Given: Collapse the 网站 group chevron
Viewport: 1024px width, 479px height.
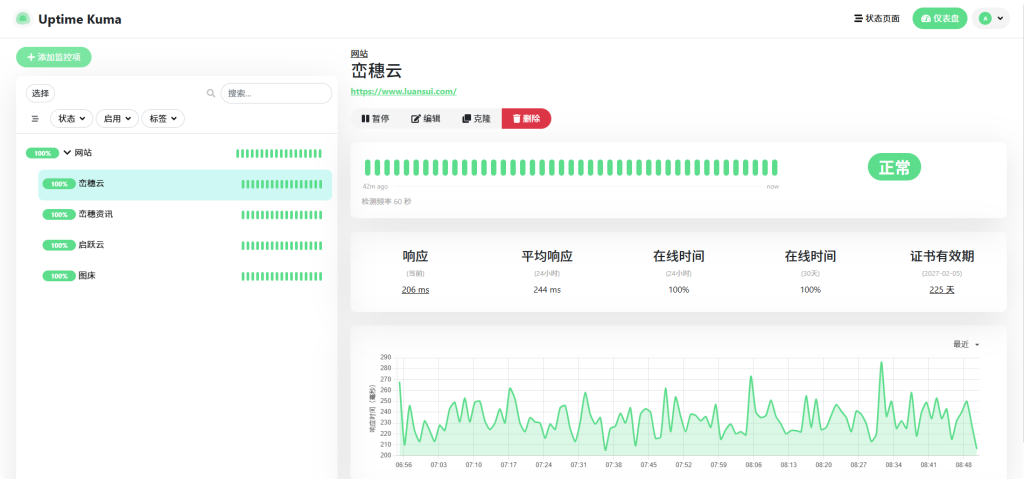Looking at the screenshot, I should 67,153.
